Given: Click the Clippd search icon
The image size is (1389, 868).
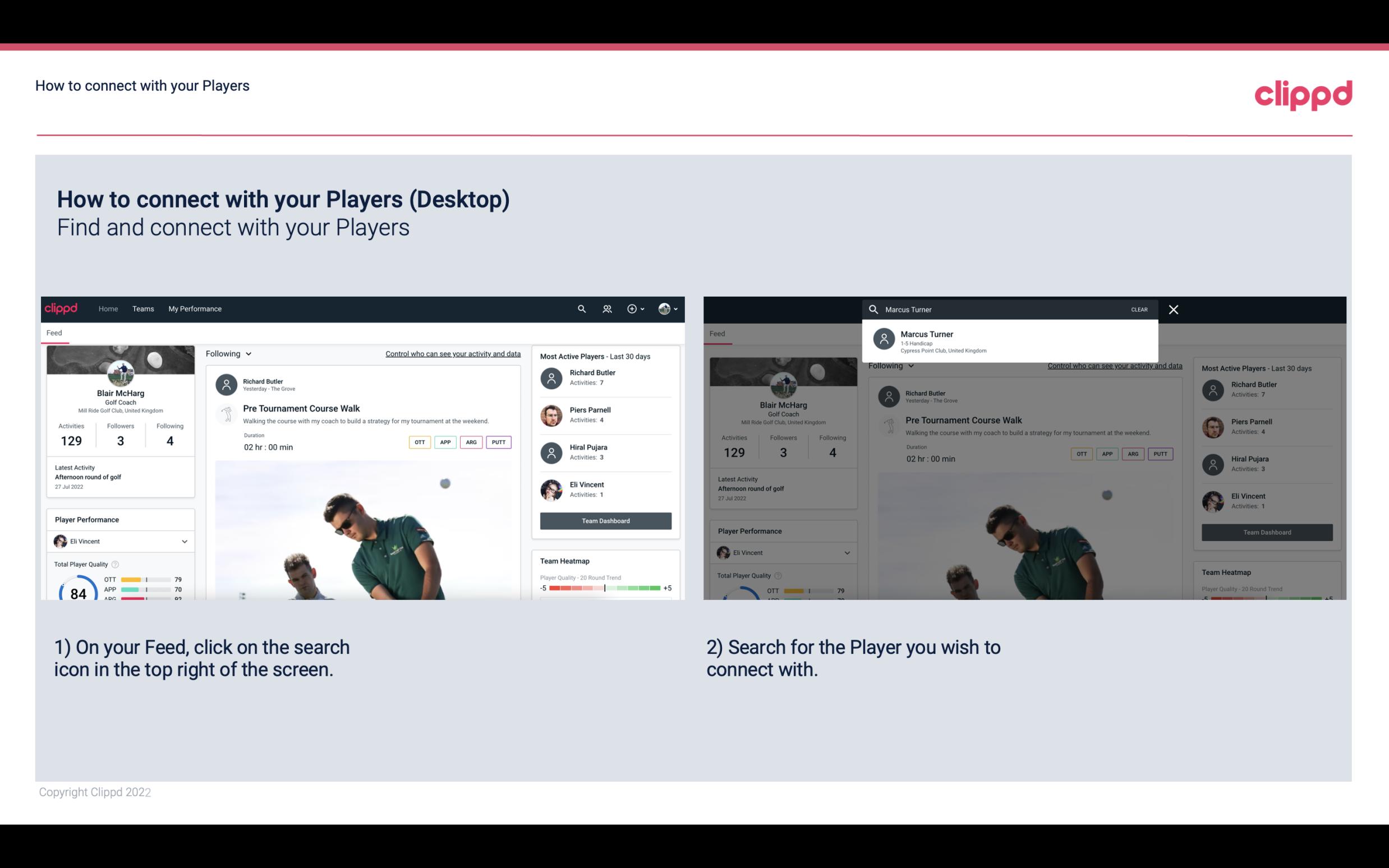Looking at the screenshot, I should 581,308.
